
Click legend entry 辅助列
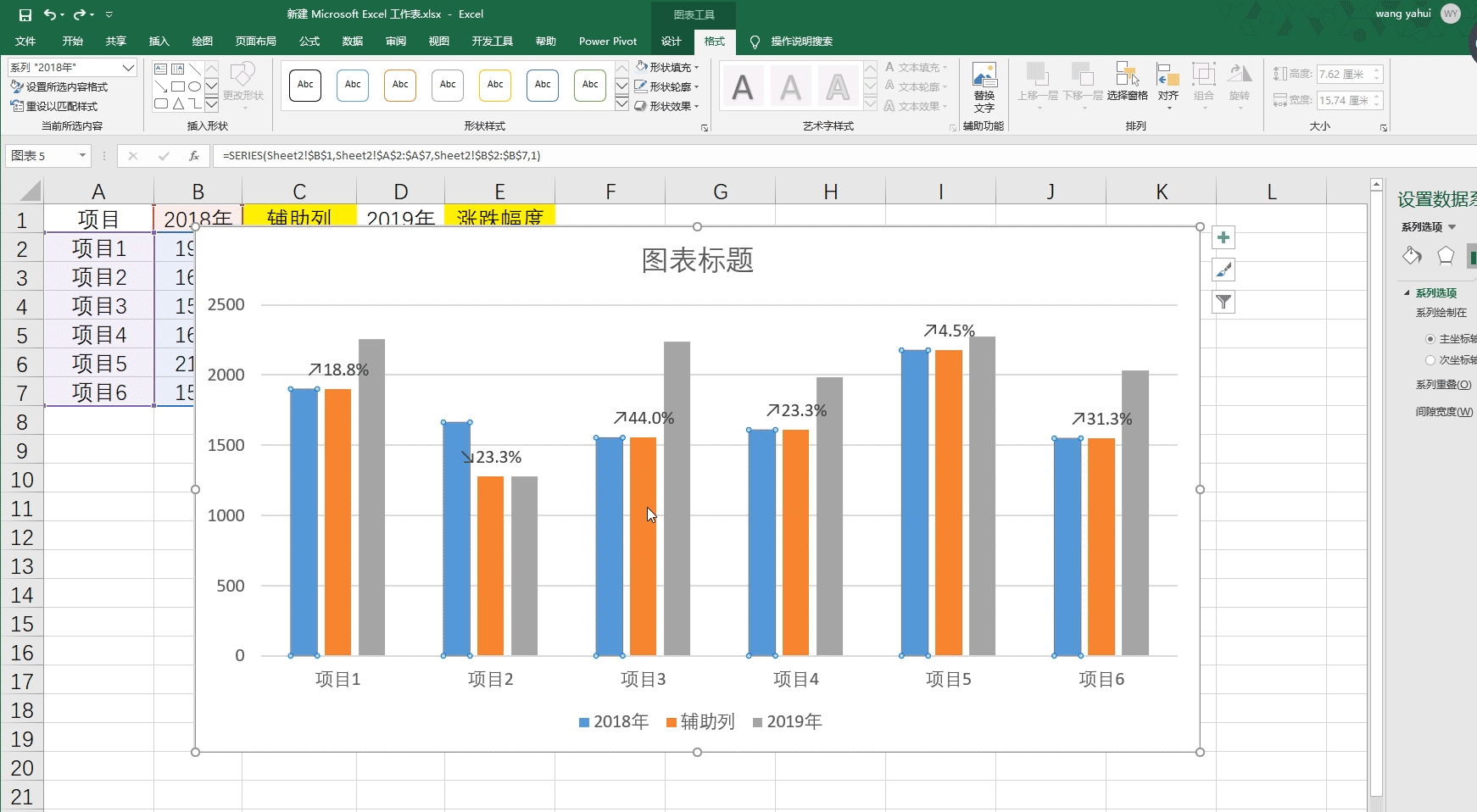pos(701,721)
